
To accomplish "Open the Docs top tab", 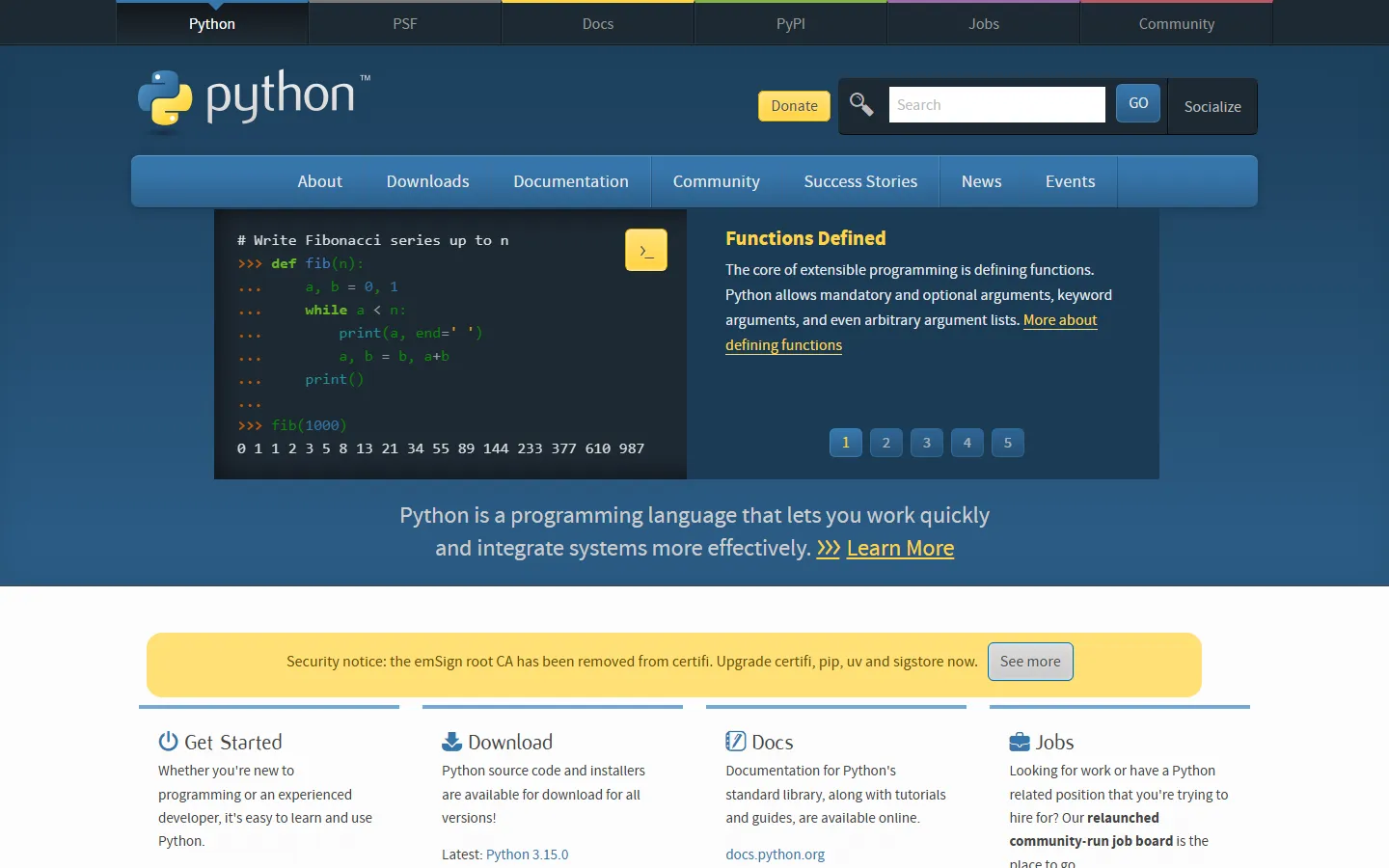I will point(598,23).
